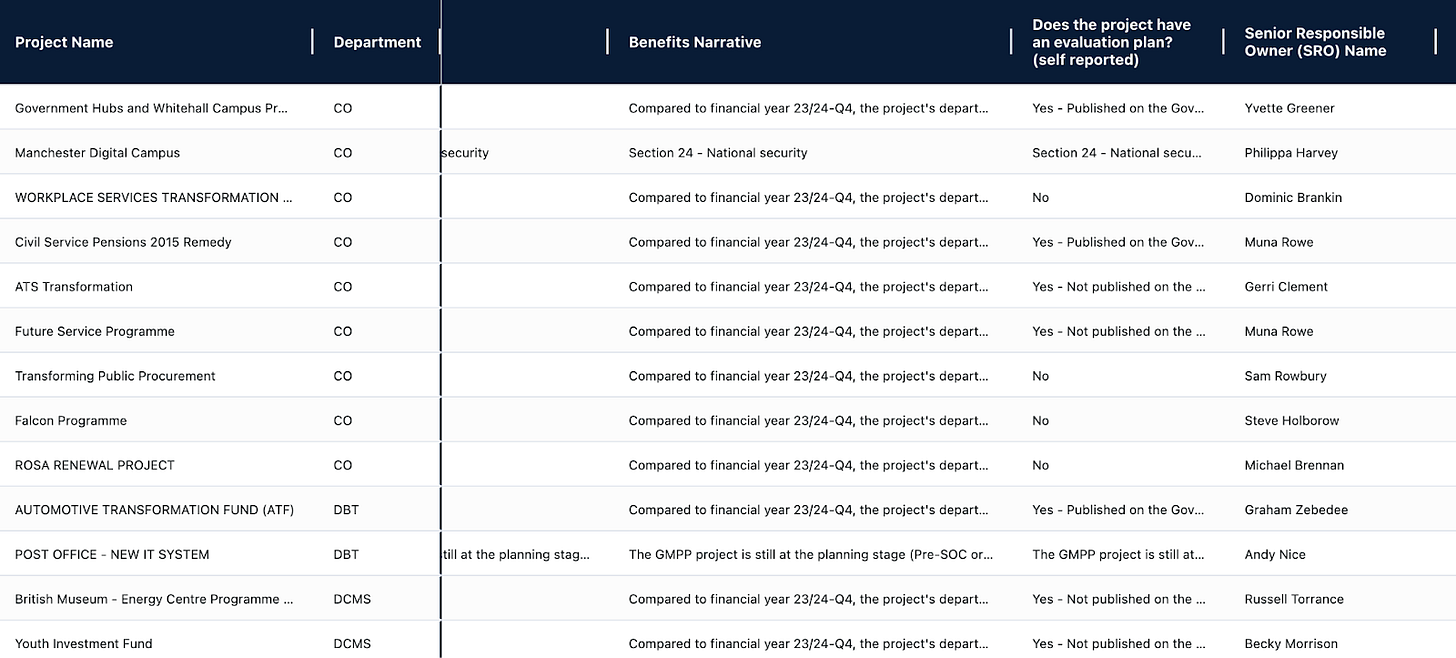The image size is (1456, 658).
Task: Click benefits narrative cell in Falcon Programme row
Action: point(809,420)
